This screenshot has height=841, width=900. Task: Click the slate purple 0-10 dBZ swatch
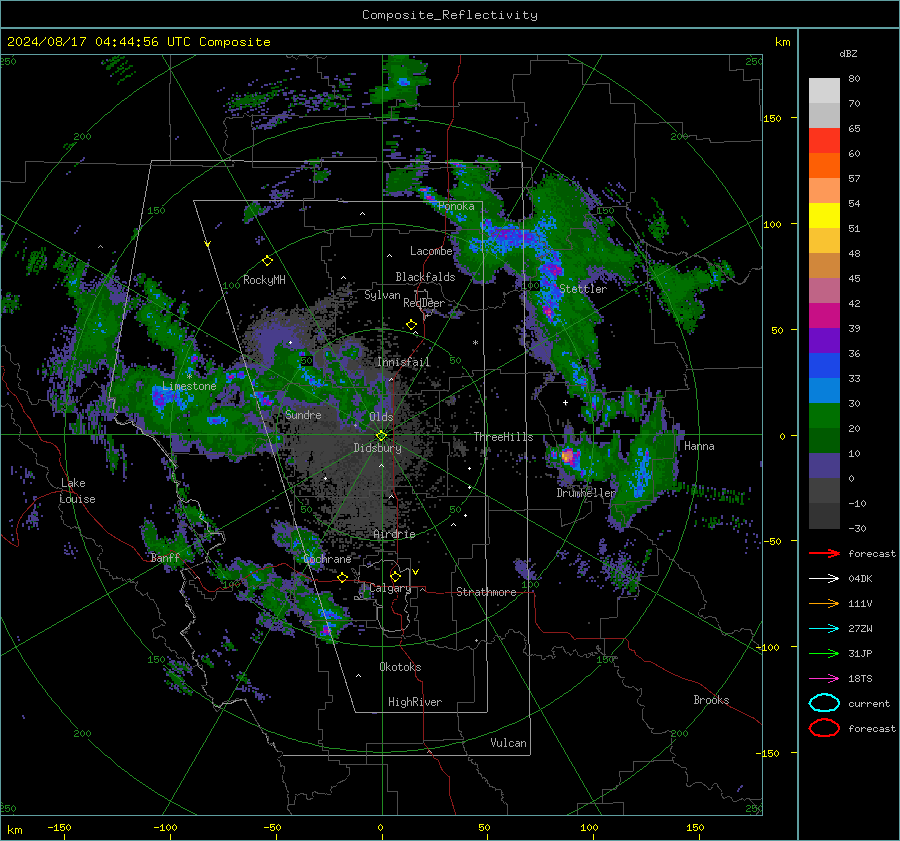tap(824, 466)
